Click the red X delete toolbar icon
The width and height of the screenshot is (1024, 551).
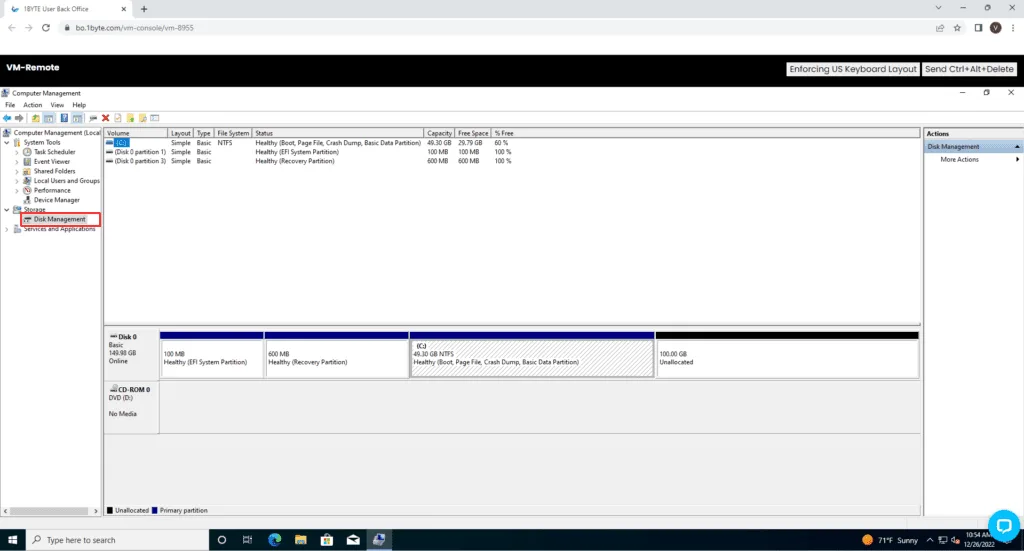105,118
